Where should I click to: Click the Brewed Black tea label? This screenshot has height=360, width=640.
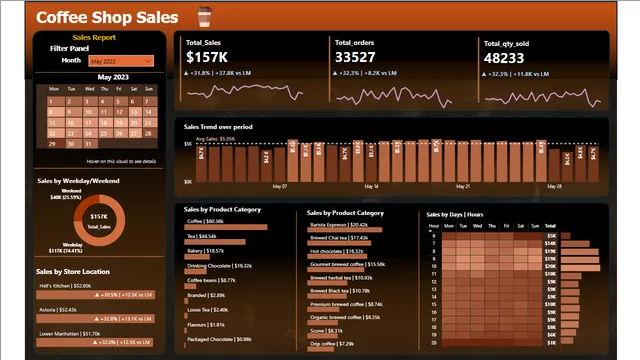(x=340, y=291)
